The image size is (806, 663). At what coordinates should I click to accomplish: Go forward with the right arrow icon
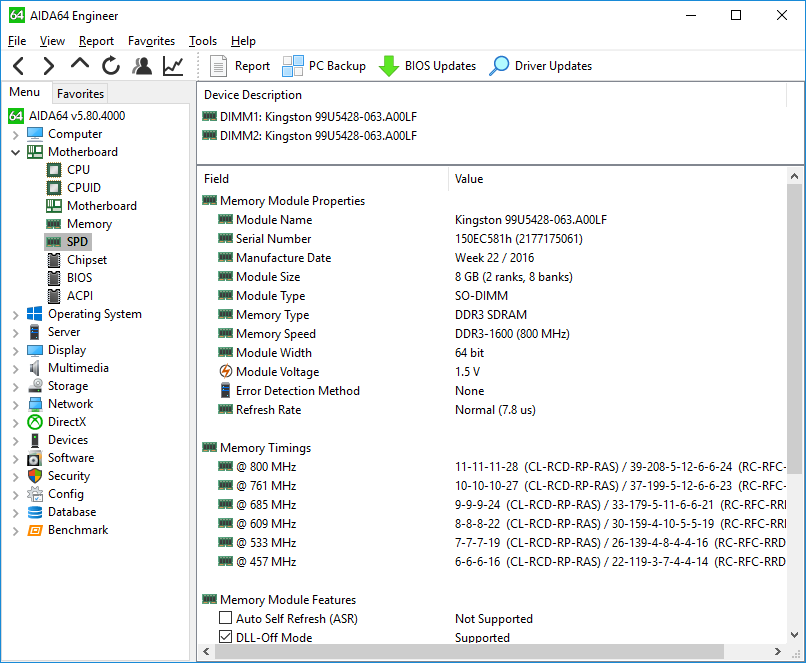[x=49, y=66]
